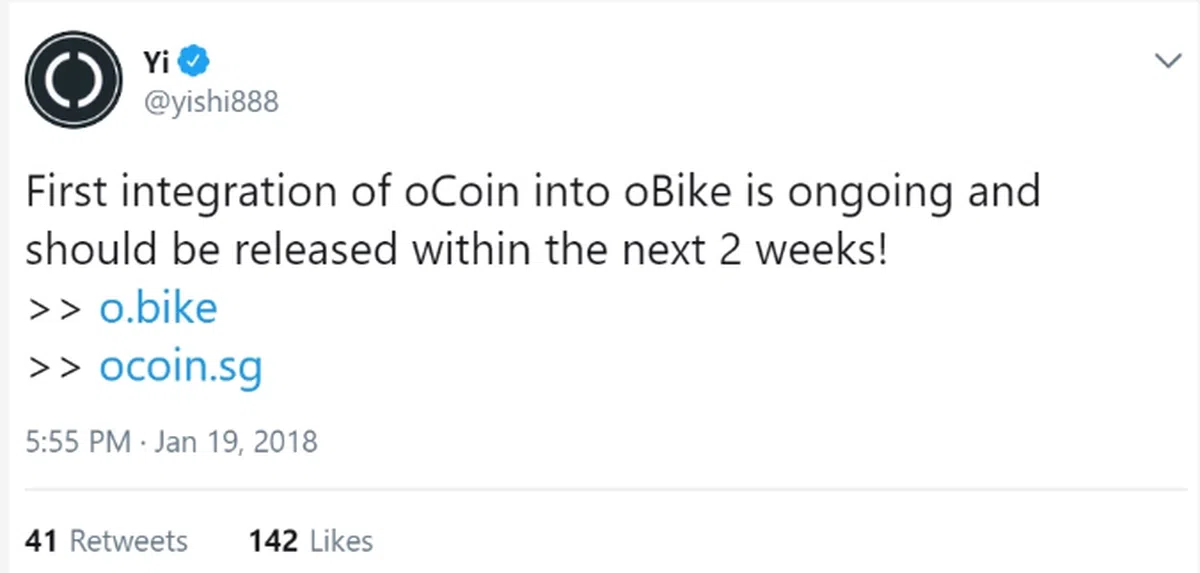Open the o.bike link

click(158, 308)
